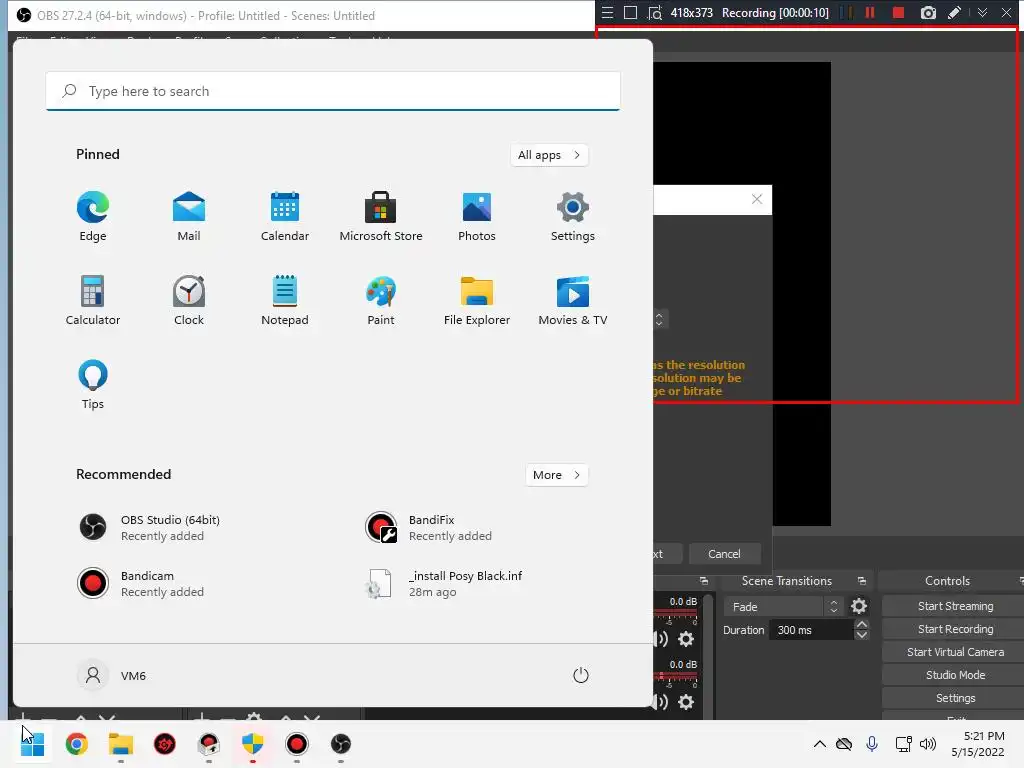Open transition properties gear beside Fade
Viewport: 1024px width, 768px height.
point(859,607)
